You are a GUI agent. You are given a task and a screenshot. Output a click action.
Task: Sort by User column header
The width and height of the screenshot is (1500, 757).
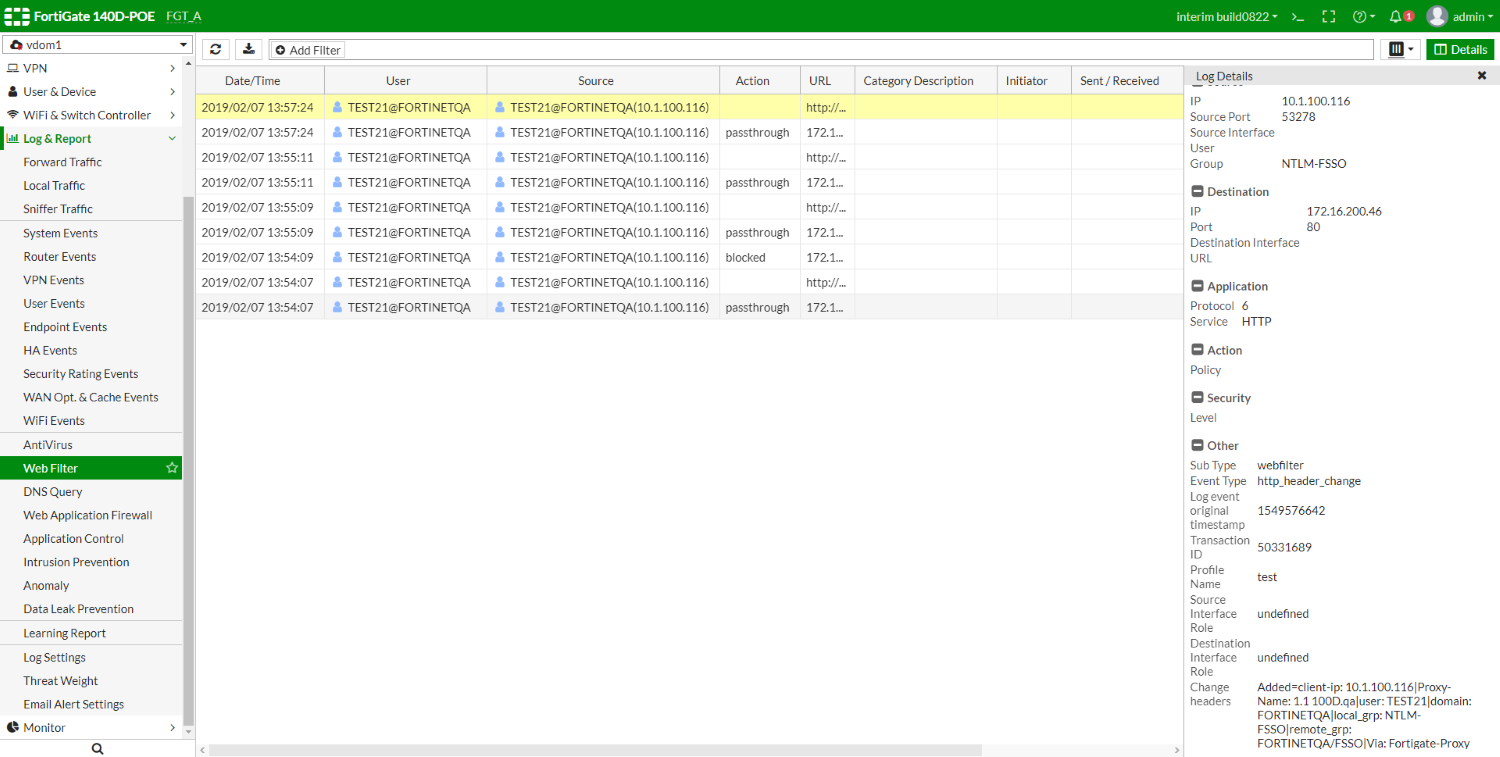point(406,81)
